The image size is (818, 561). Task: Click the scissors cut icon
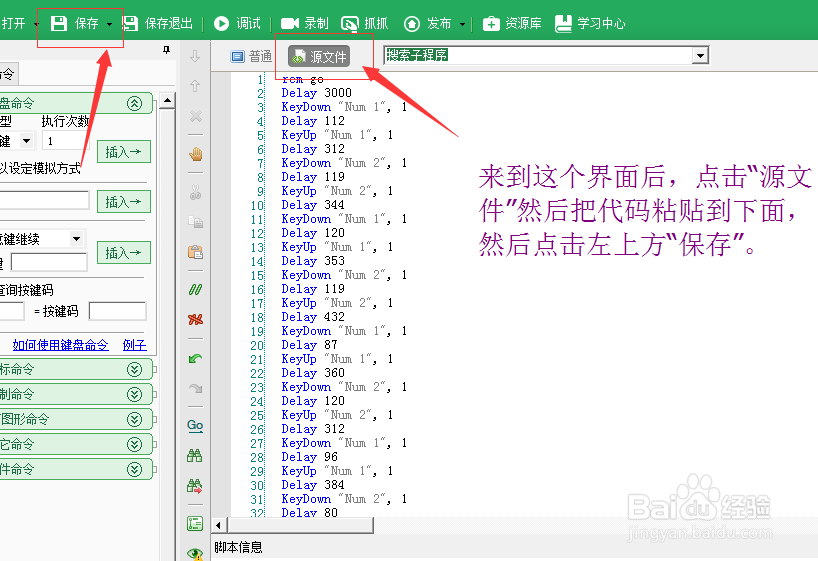pyautogui.click(x=196, y=193)
